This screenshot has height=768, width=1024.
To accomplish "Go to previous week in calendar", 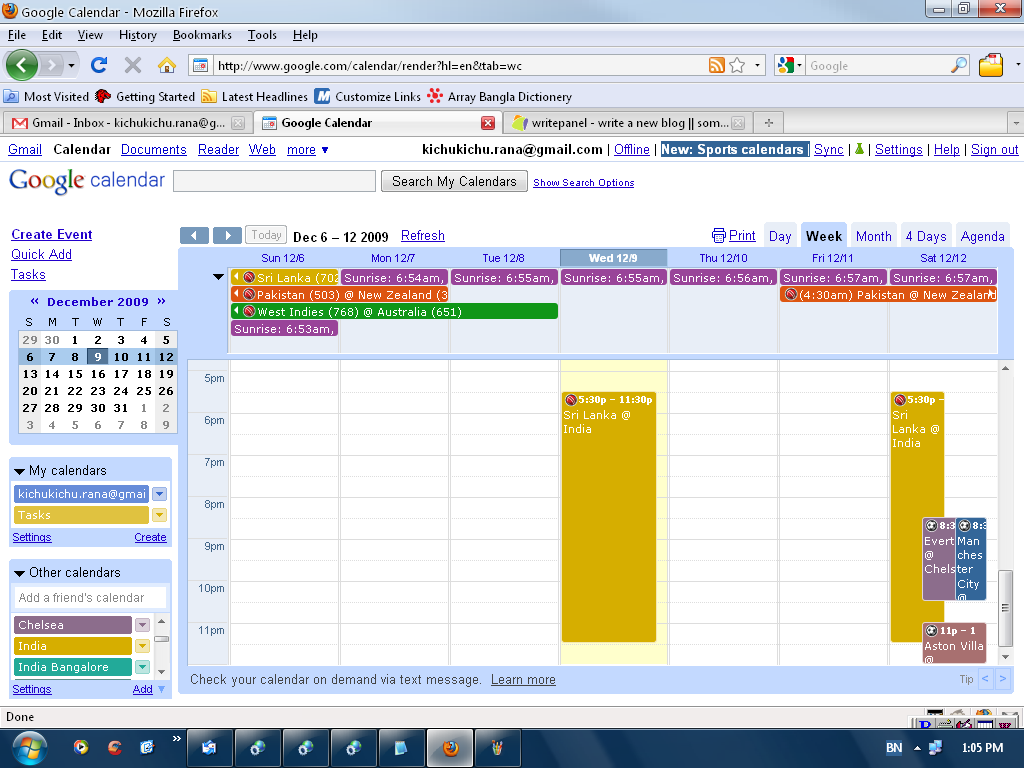I will click(194, 235).
